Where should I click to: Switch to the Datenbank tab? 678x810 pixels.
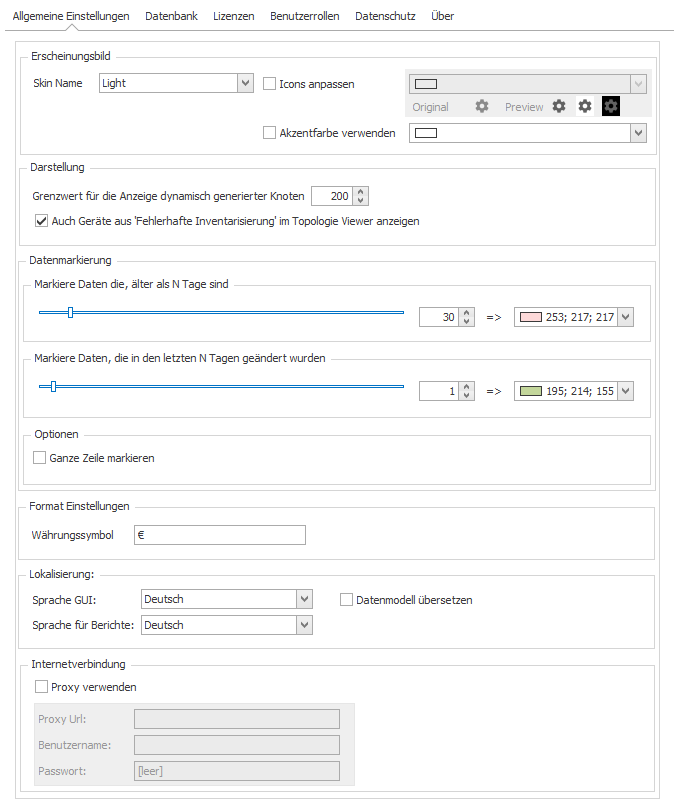pos(171,16)
